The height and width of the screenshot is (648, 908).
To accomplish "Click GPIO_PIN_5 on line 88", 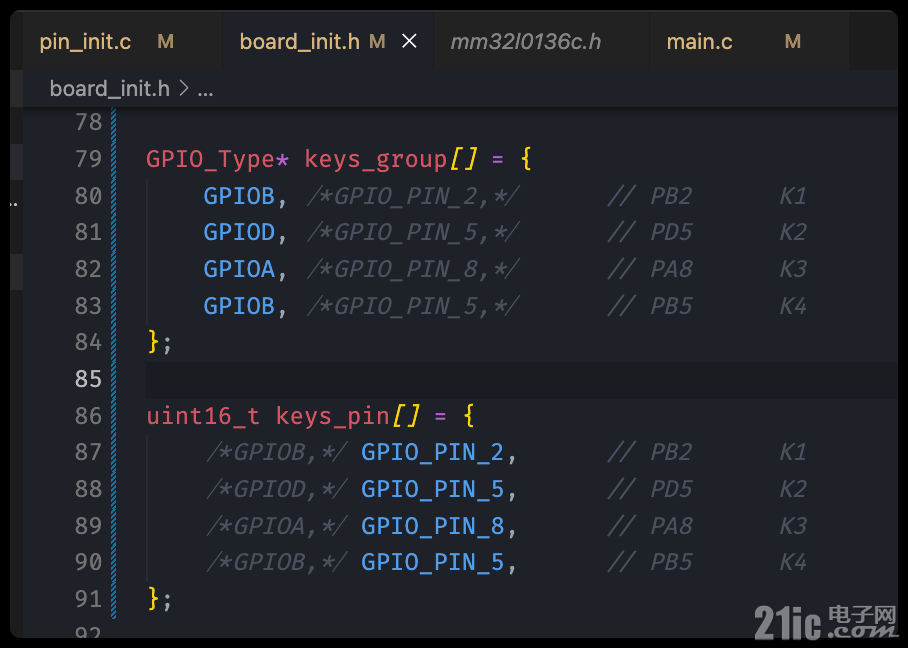I will point(433,489).
